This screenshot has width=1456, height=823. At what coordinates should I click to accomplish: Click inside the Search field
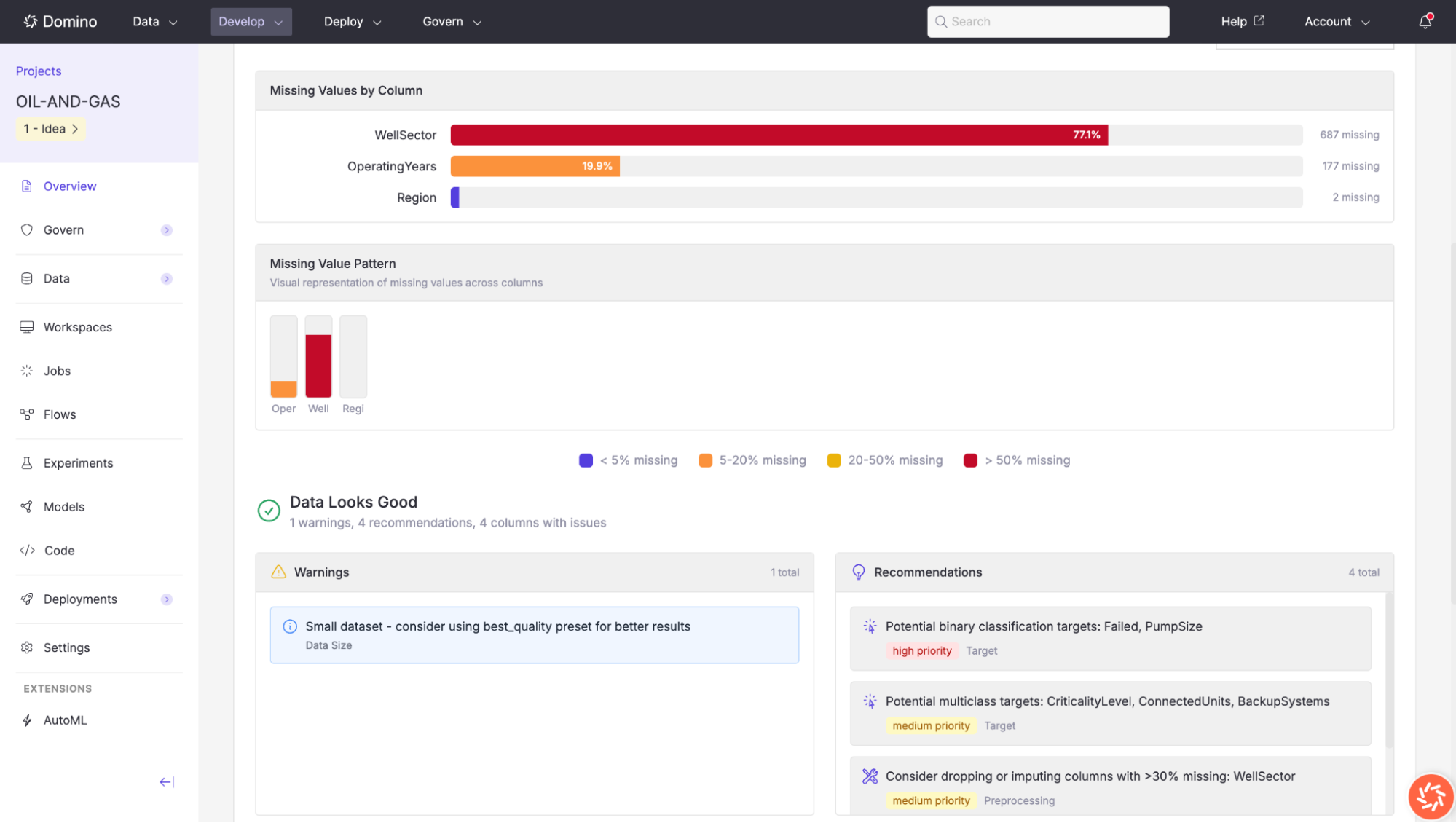pyautogui.click(x=1047, y=21)
